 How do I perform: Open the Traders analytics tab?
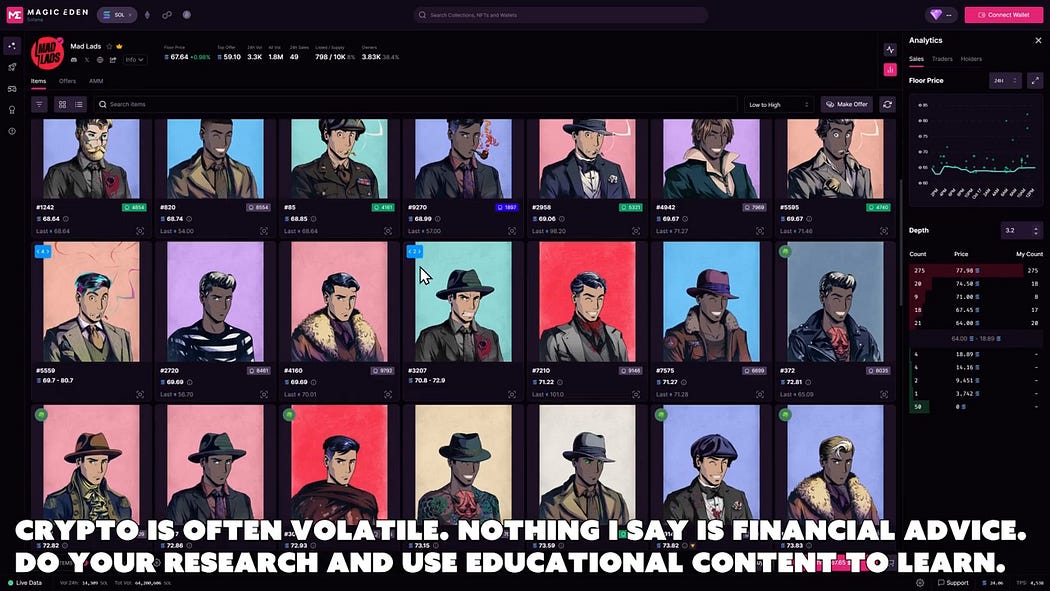(942, 59)
